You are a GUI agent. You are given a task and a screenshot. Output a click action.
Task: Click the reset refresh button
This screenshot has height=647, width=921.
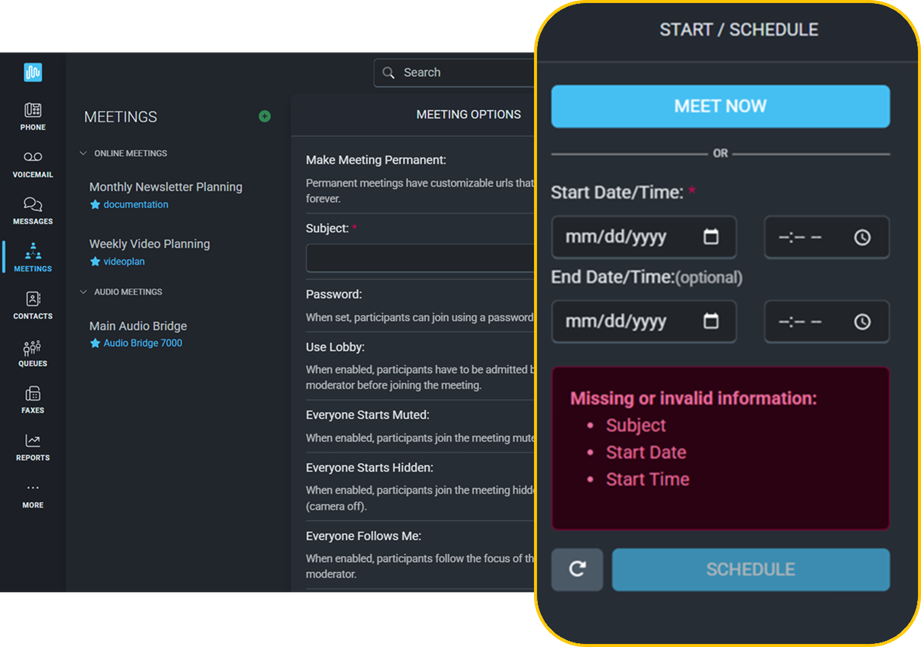point(577,569)
